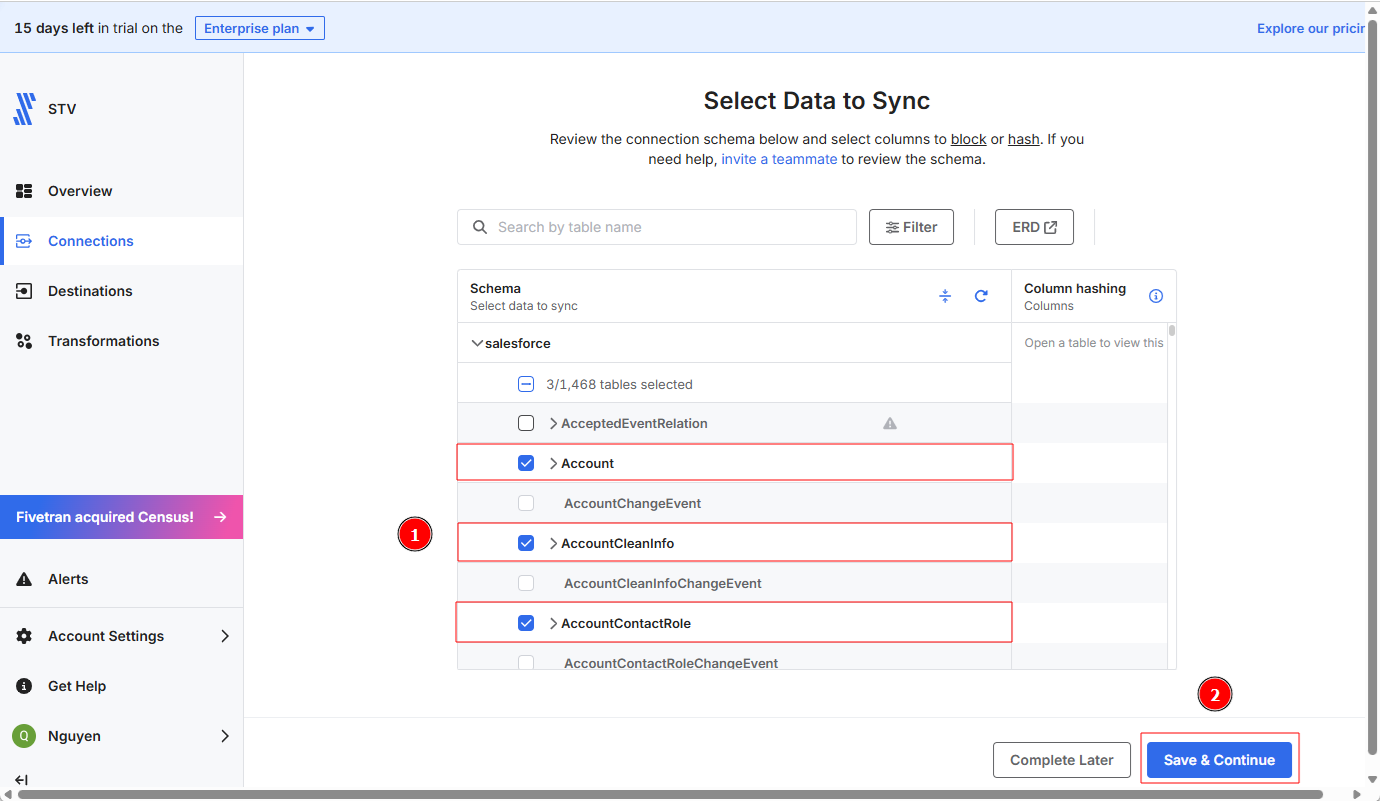1380x801 pixels.
Task: Expand the AccountCleanInfo table columns
Action: pyautogui.click(x=553, y=543)
